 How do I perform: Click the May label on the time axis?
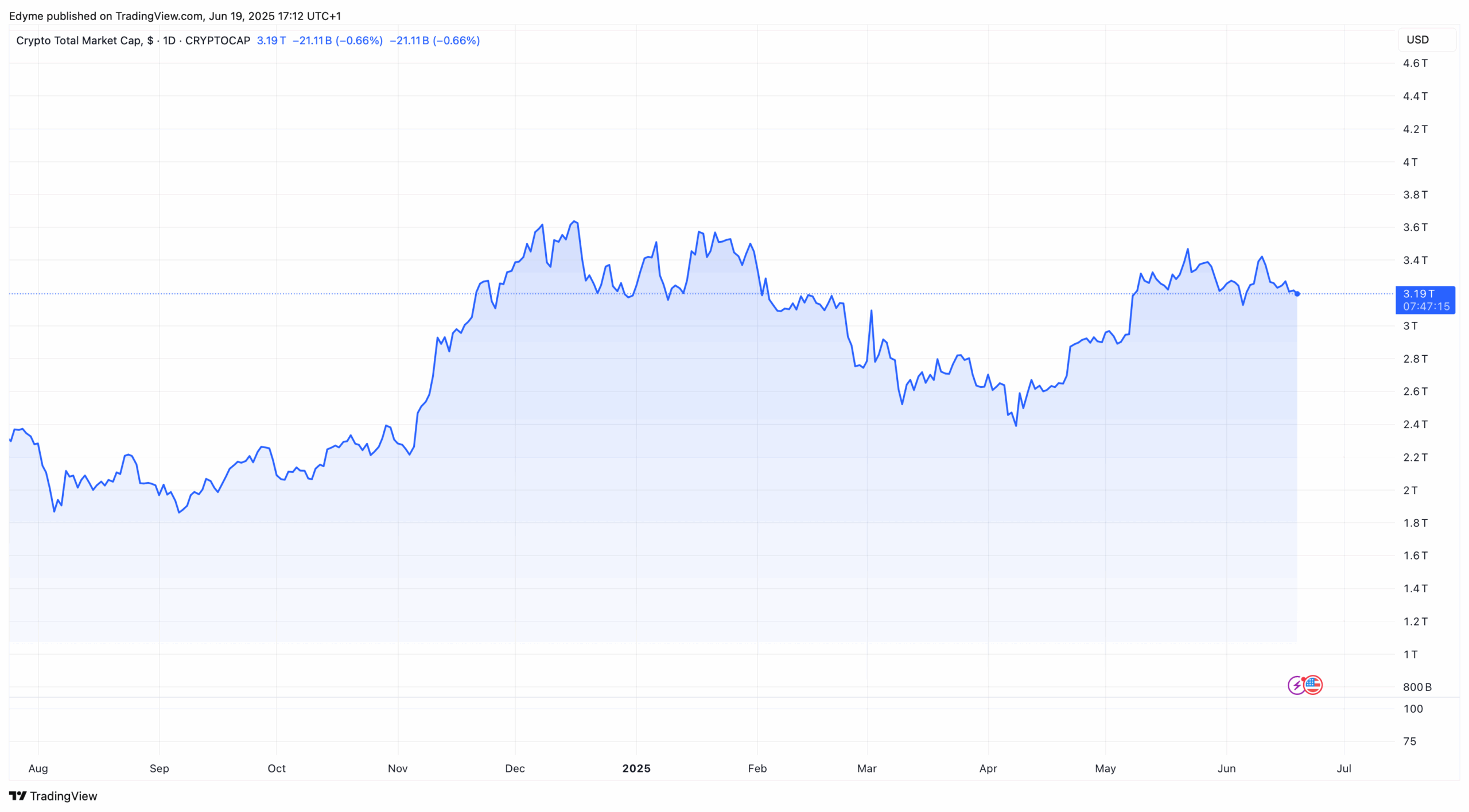[1105, 768]
